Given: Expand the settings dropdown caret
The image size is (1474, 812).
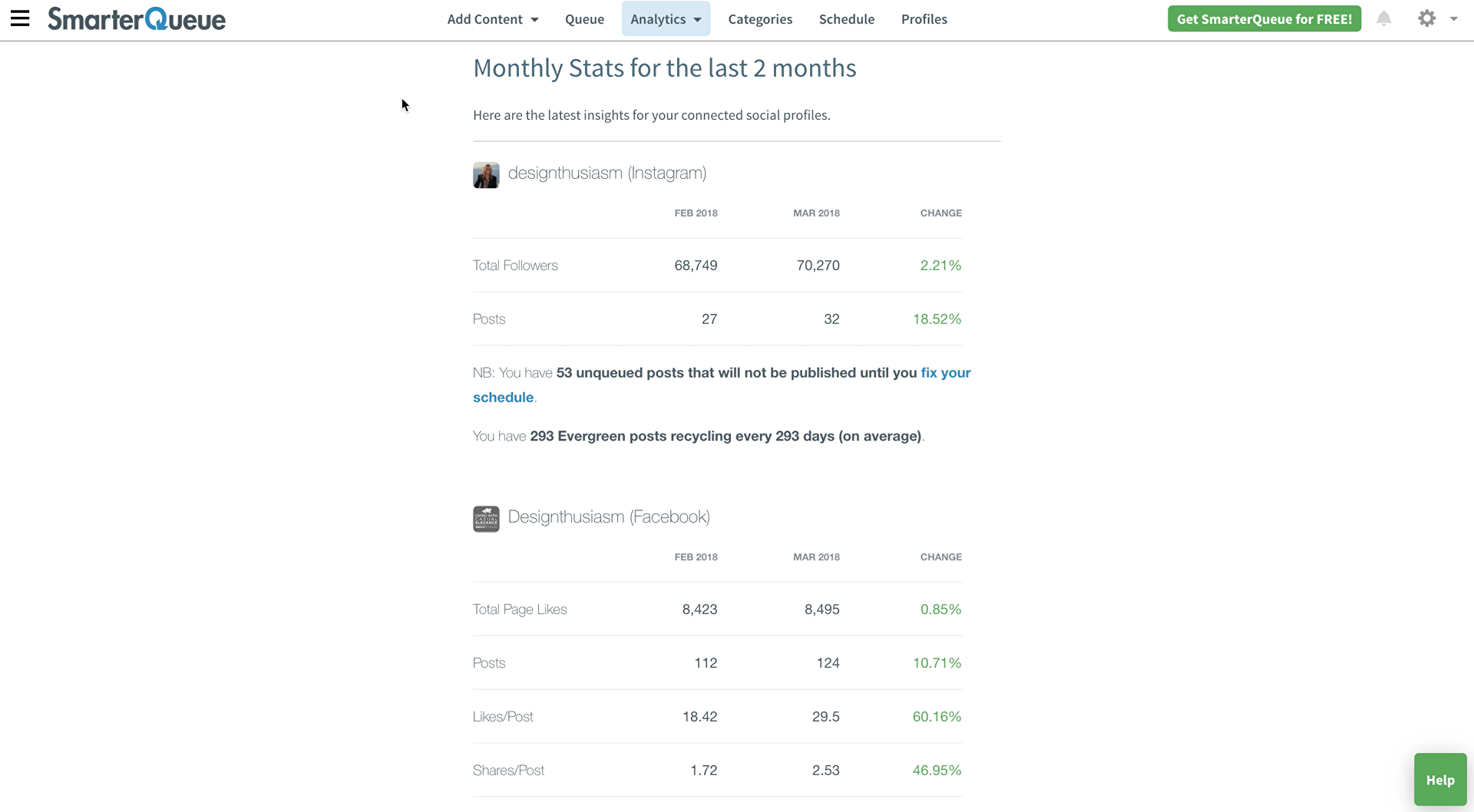Looking at the screenshot, I should pos(1454,19).
